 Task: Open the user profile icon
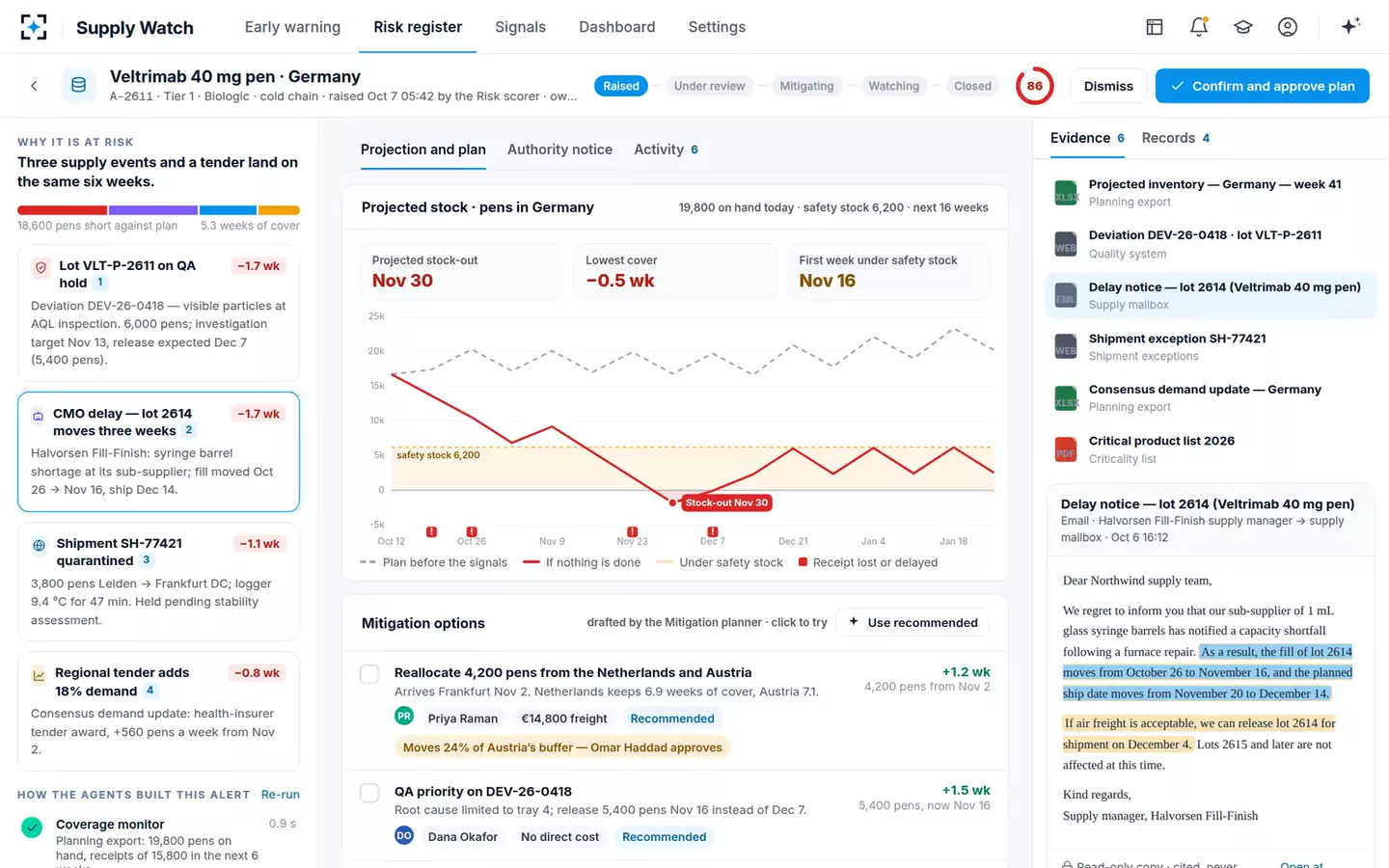pyautogui.click(x=1288, y=27)
